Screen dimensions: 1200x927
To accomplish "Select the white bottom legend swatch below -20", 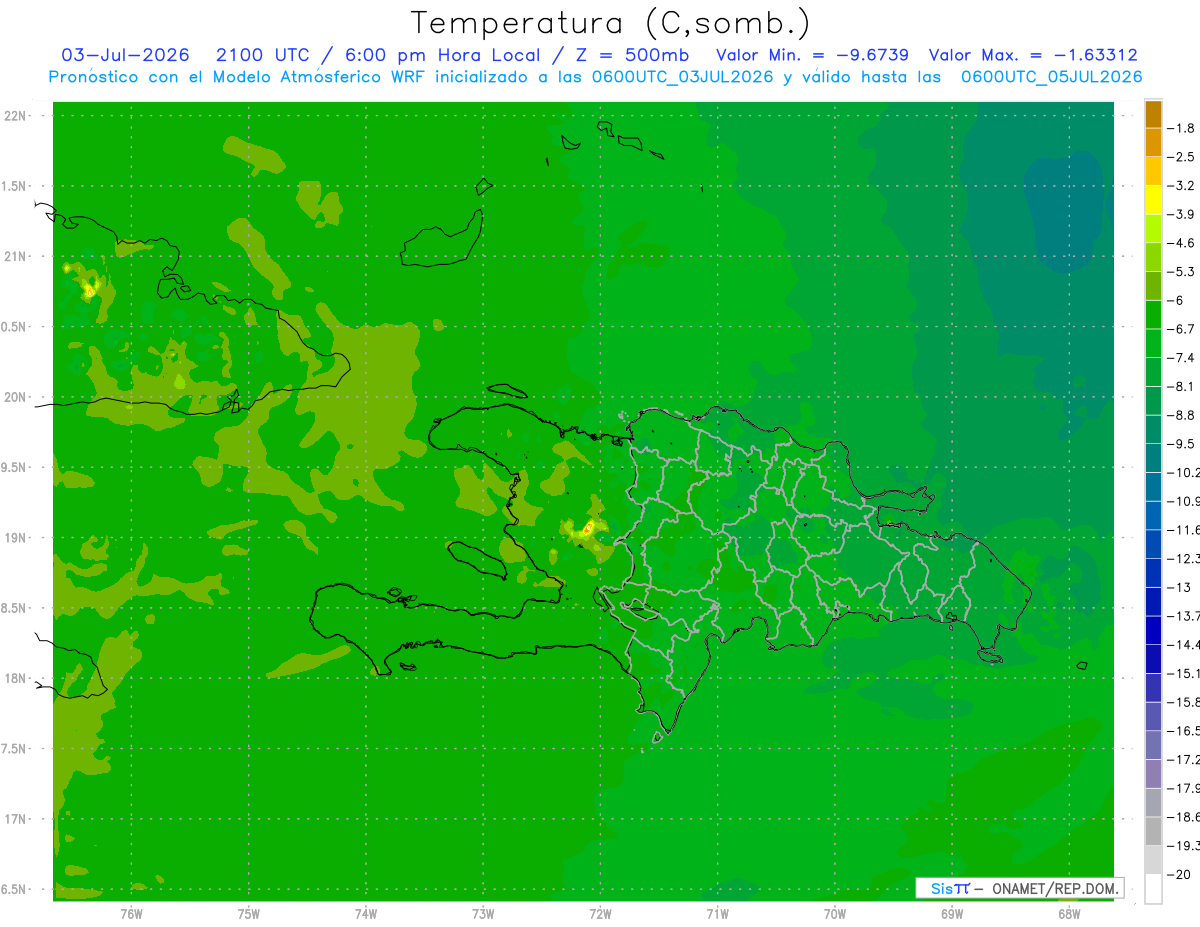I will tap(1153, 889).
